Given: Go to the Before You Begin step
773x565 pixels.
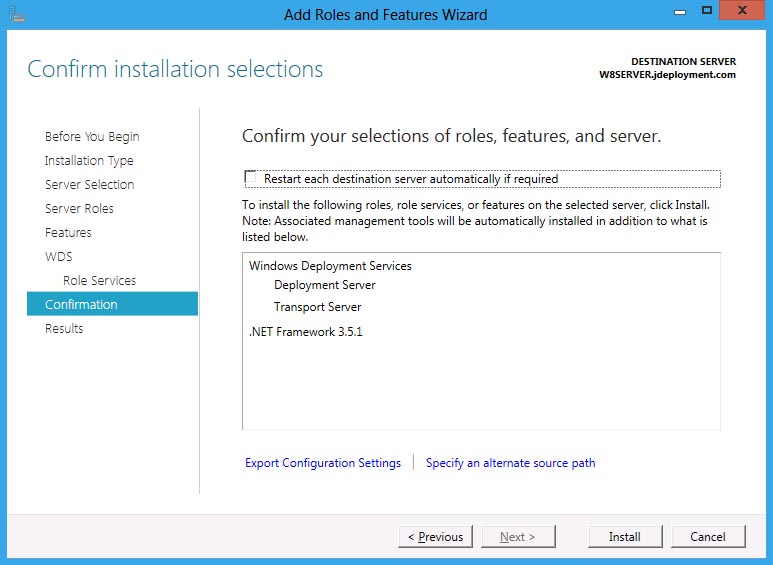Looking at the screenshot, I should coord(92,137).
